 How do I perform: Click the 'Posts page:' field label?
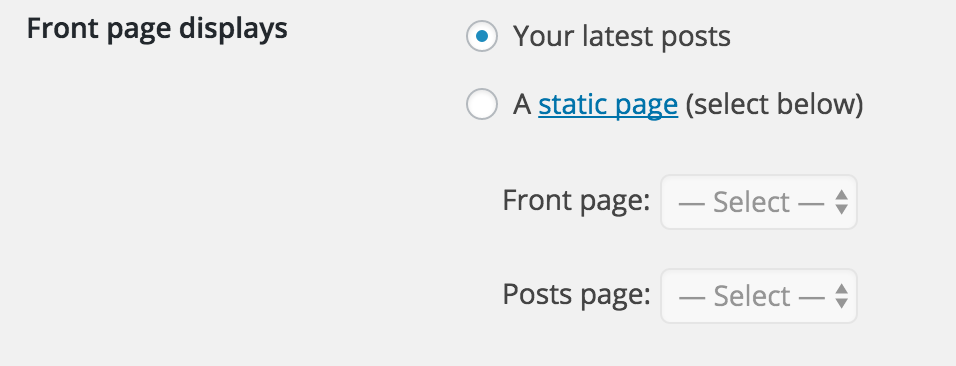coord(576,295)
